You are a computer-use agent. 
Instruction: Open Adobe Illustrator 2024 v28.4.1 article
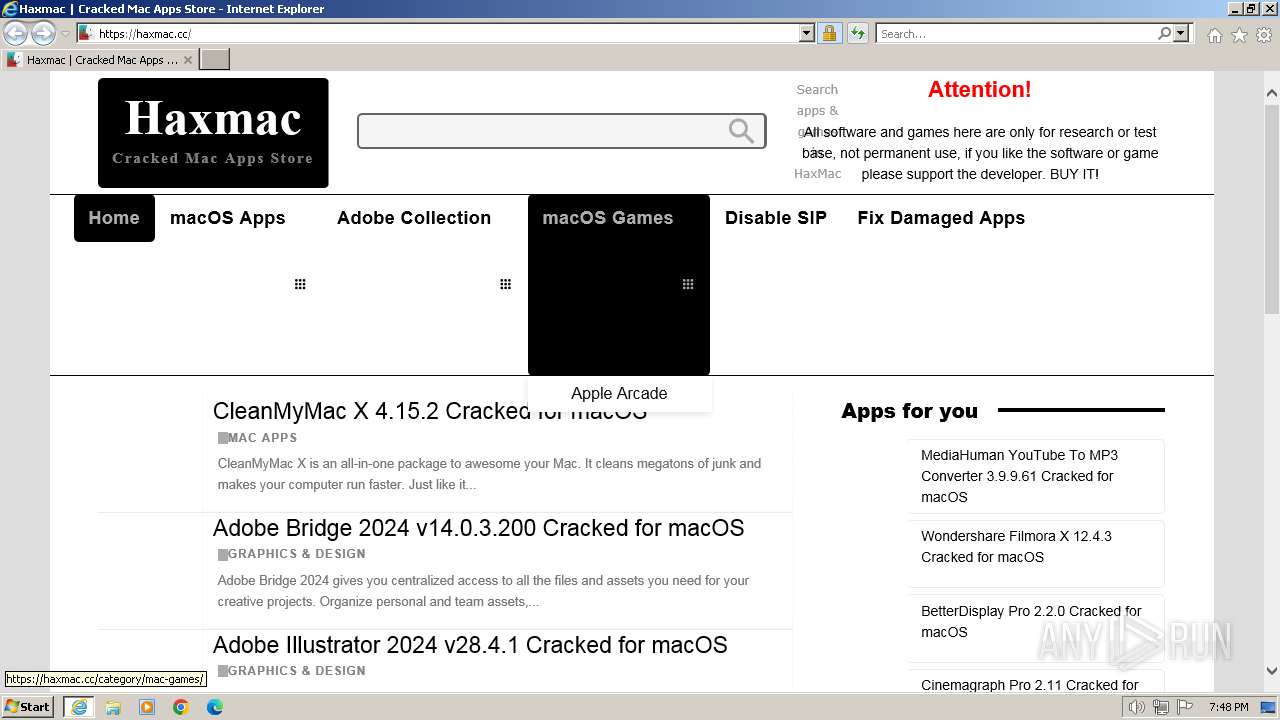coord(470,645)
